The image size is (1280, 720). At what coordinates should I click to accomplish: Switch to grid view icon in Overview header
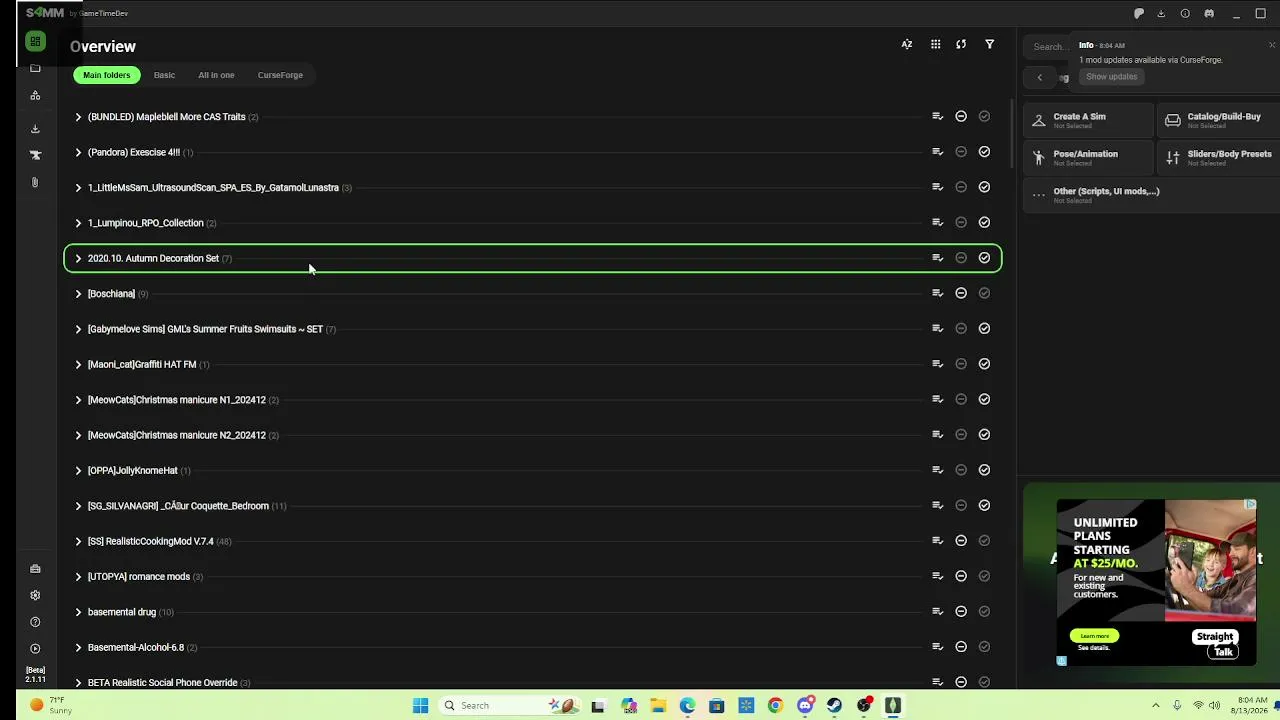tap(935, 44)
